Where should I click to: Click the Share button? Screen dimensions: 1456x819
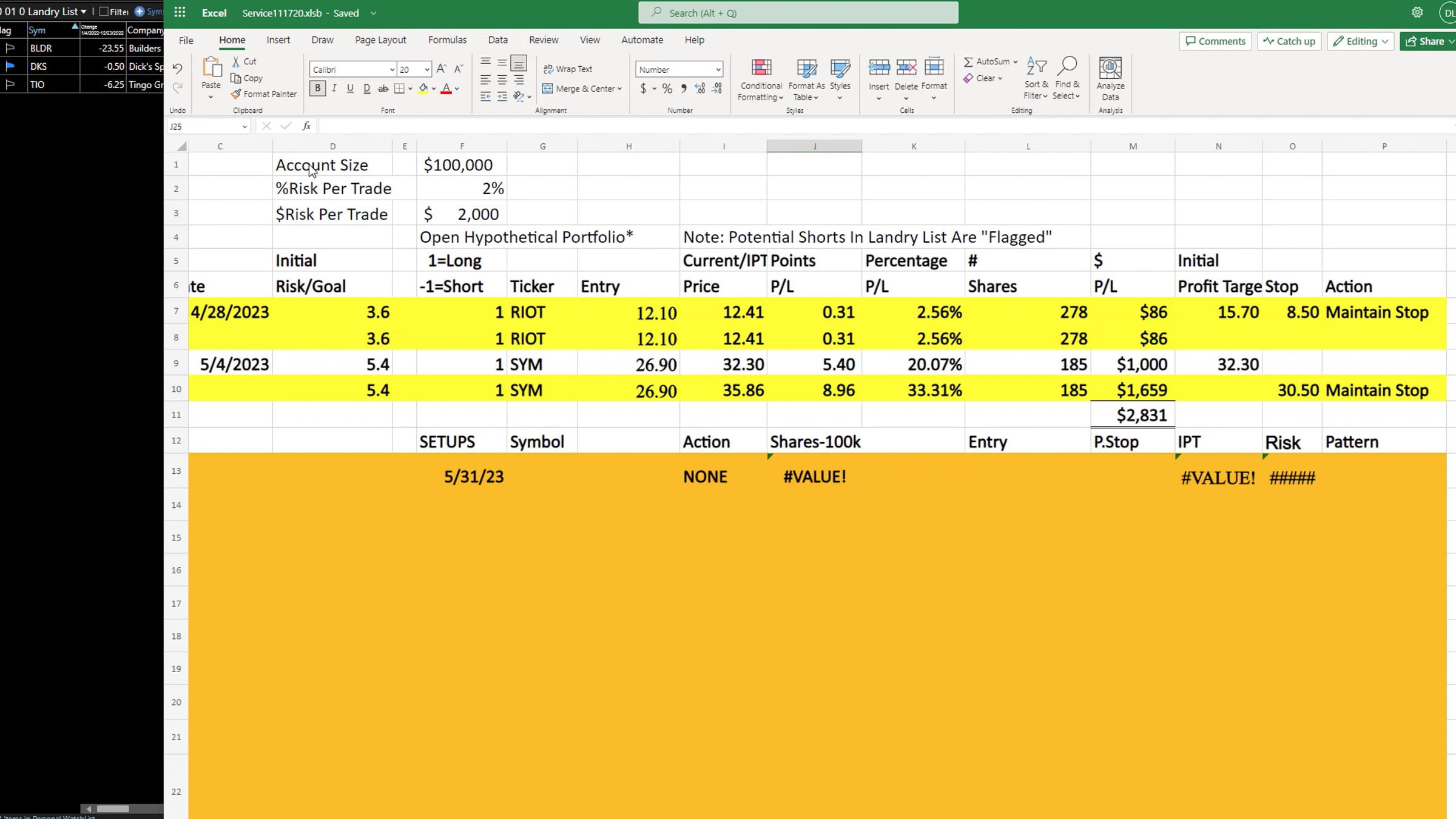tap(1429, 41)
